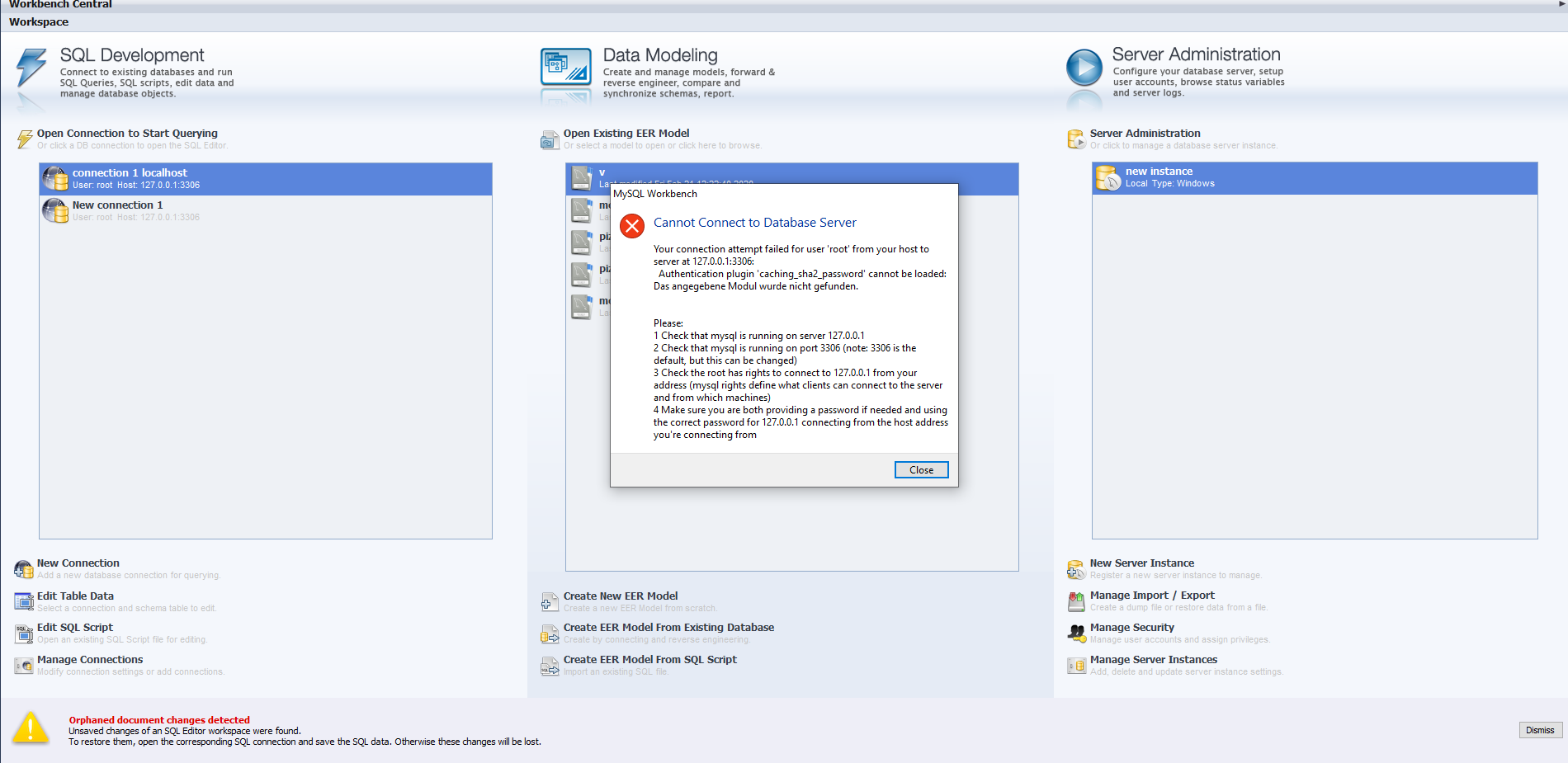Click Open Connection to Start Querying heading
Screen dimensions: 1568x763
coord(127,134)
